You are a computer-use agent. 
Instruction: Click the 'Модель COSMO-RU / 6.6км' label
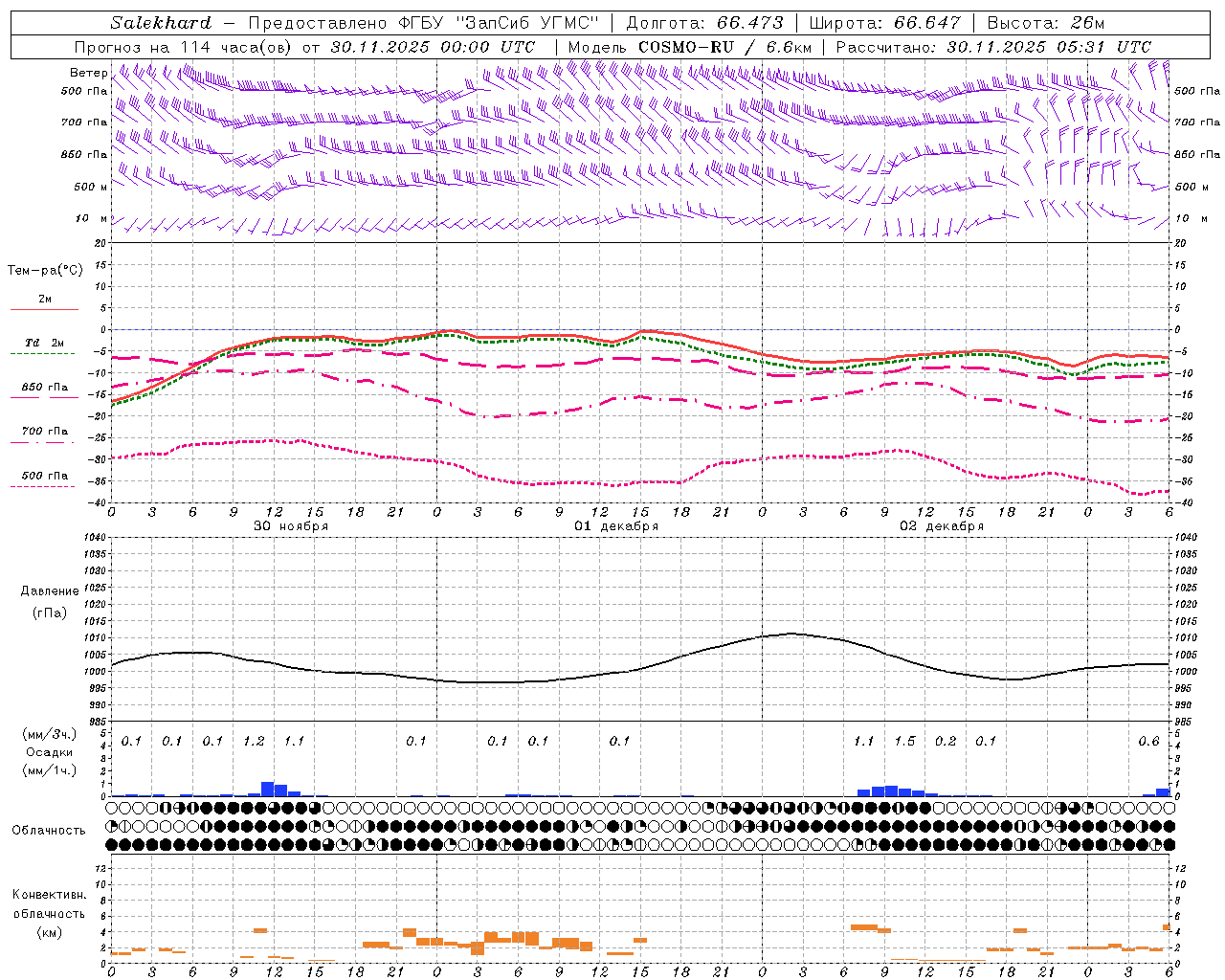[x=690, y=47]
